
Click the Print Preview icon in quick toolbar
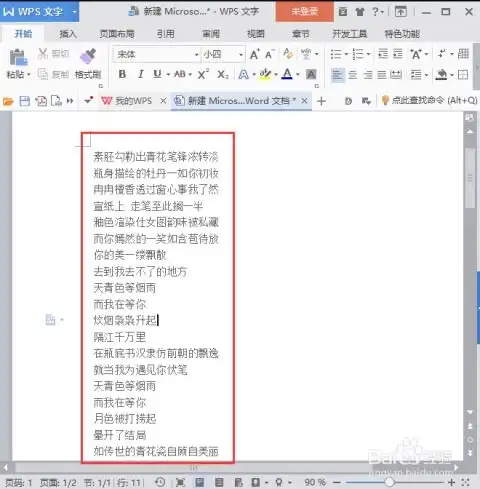point(56,101)
